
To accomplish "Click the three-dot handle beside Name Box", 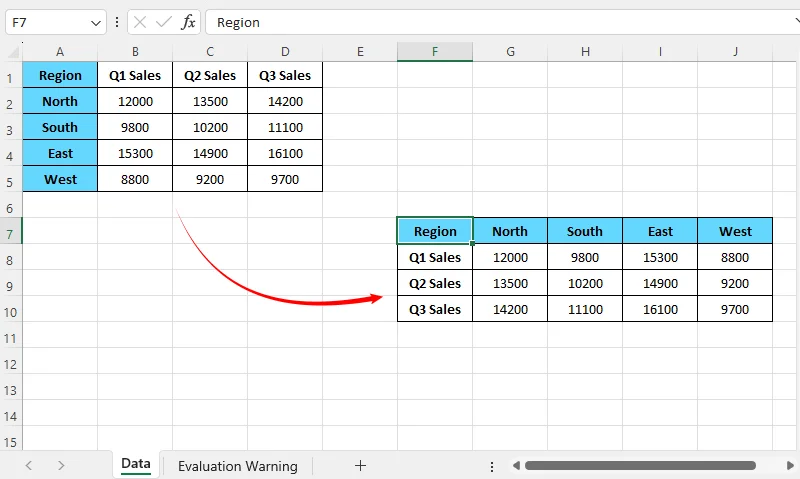I will (117, 22).
